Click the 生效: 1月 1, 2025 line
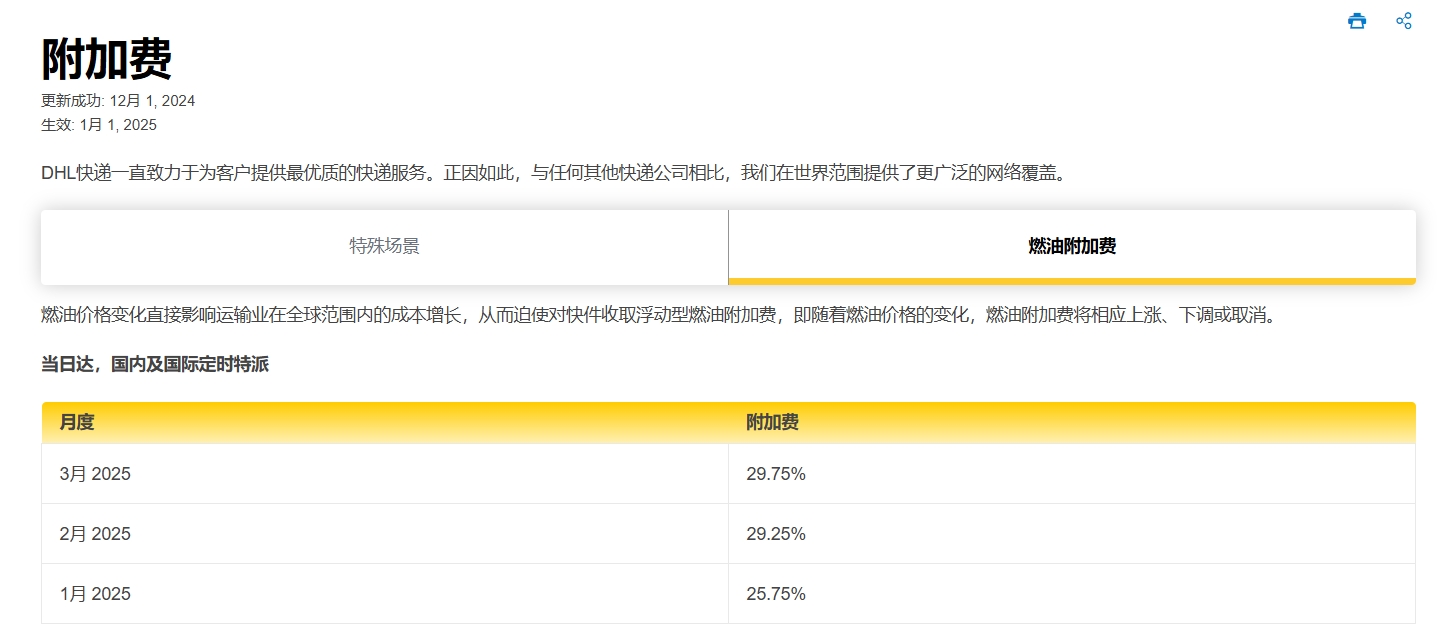Image resolution: width=1437 pixels, height=635 pixels. 99,125
